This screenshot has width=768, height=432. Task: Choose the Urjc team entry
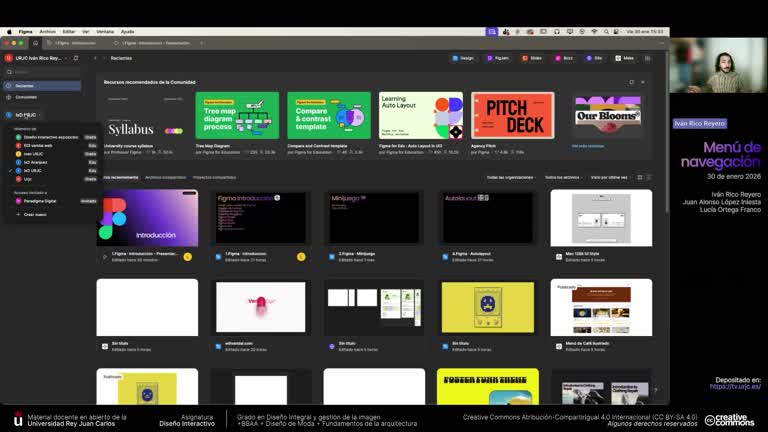55,179
